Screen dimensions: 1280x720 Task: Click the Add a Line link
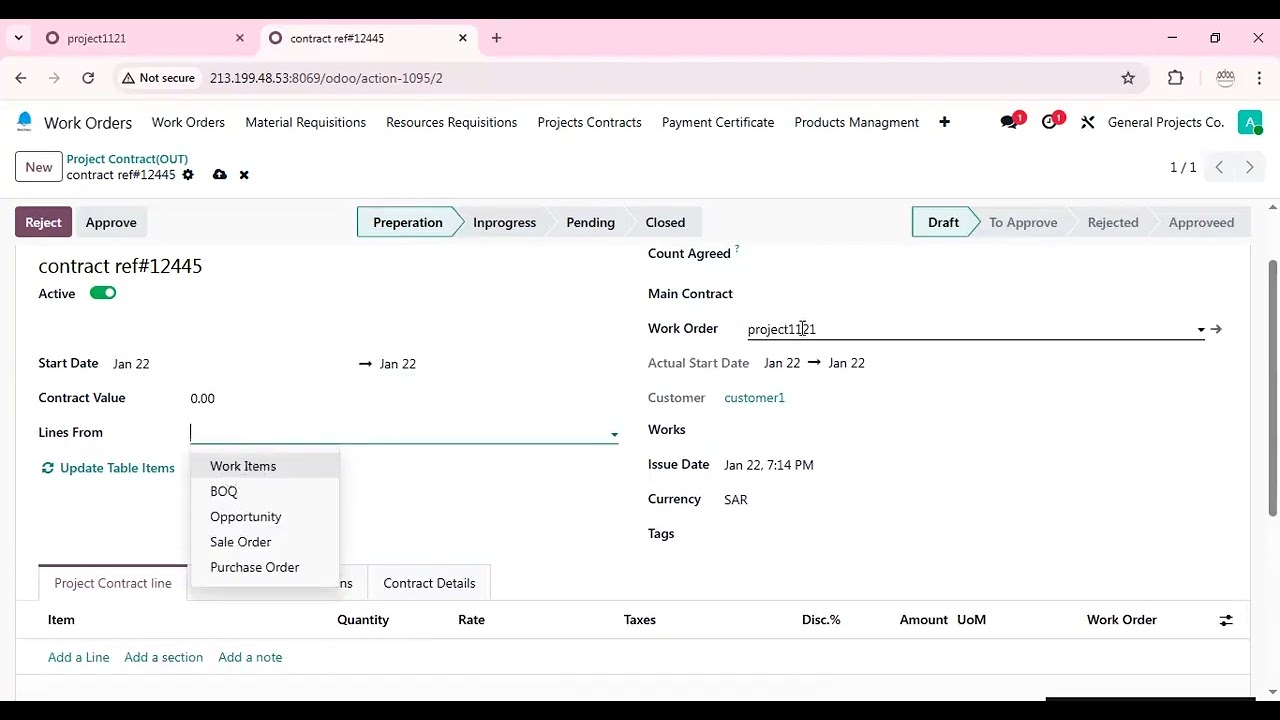pos(78,657)
